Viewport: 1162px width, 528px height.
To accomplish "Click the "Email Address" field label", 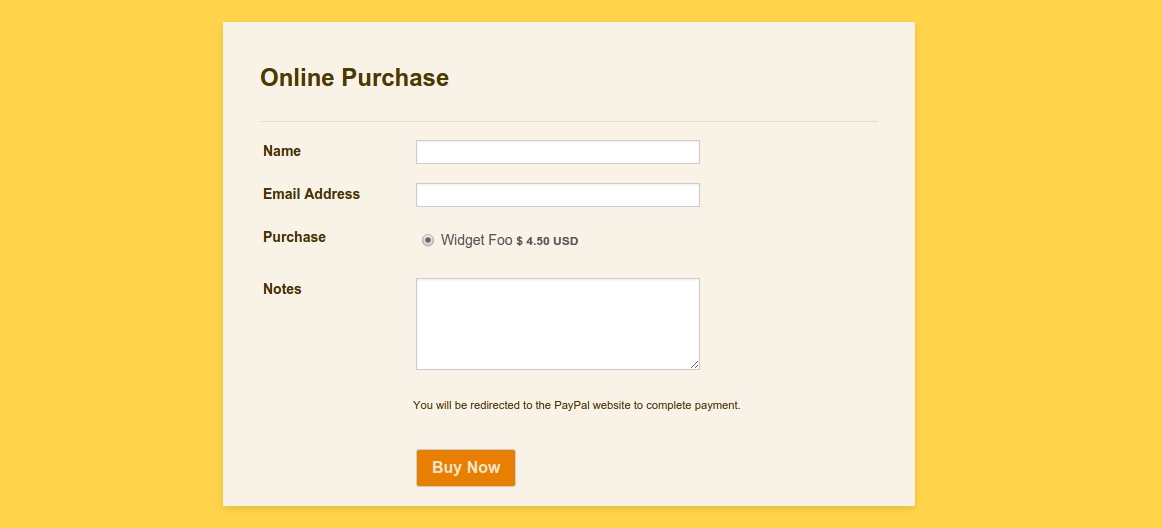I will pos(311,194).
